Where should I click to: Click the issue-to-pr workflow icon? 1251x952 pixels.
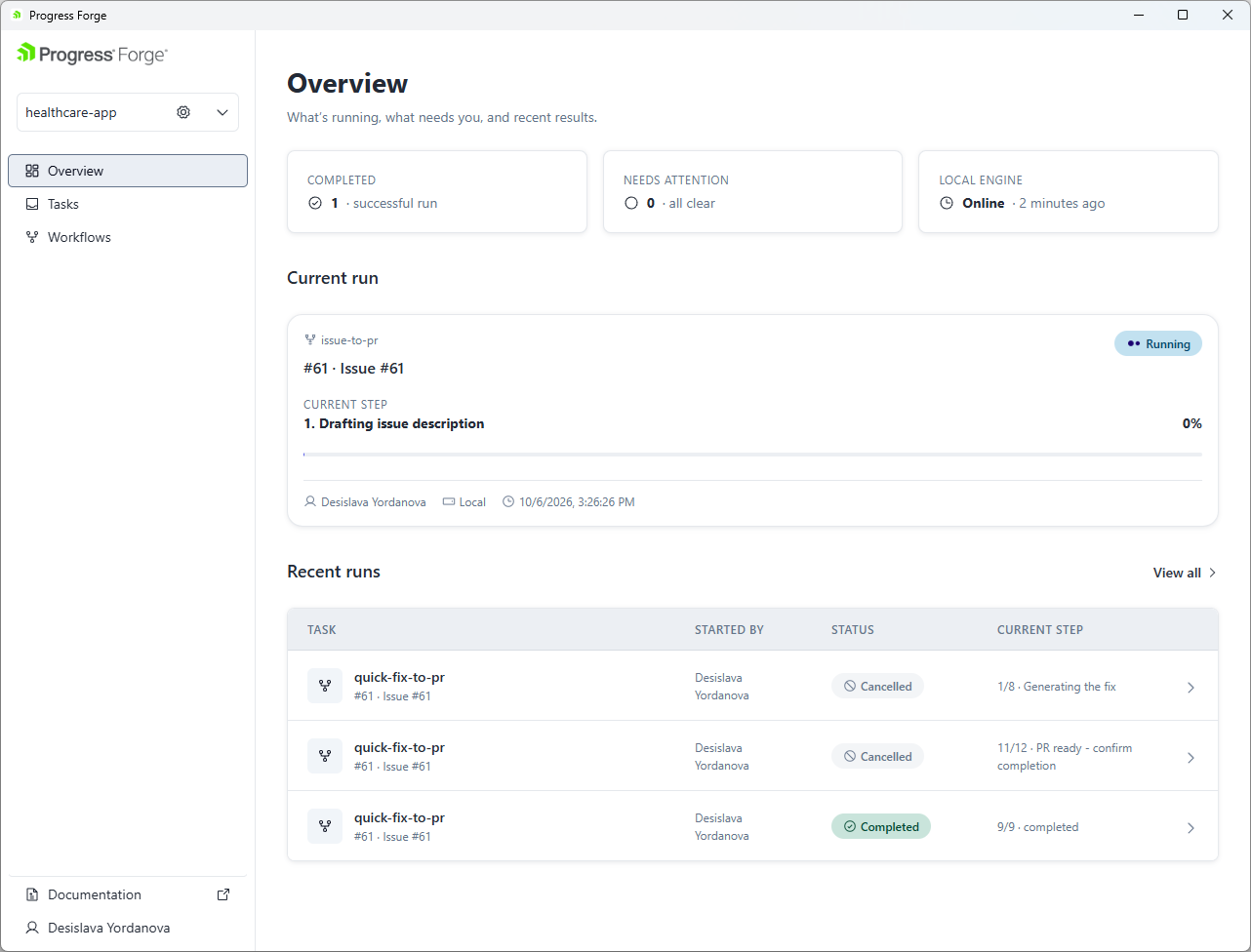coord(310,340)
